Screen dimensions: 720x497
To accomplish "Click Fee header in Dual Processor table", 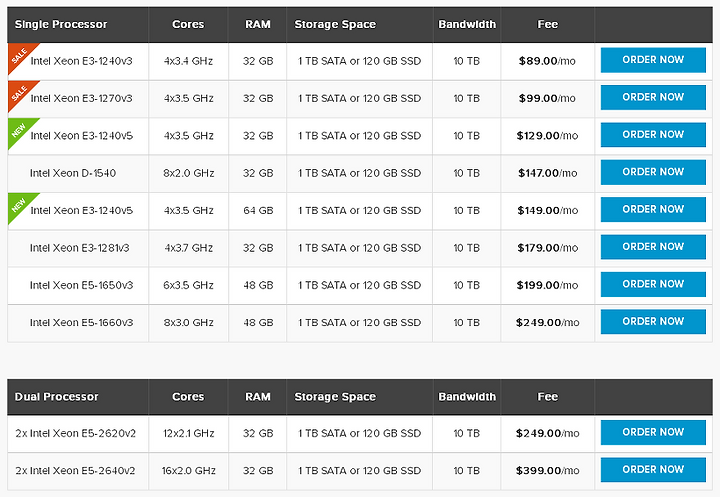I will click(x=548, y=397).
